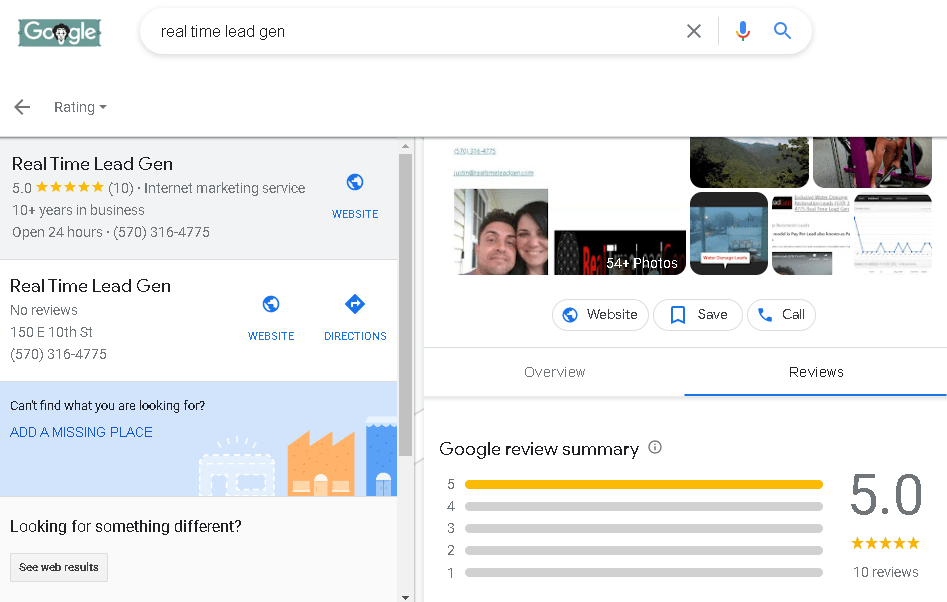Viewport: 947px width, 602px height.
Task: Click the results list scrollbar thumb
Action: click(x=405, y=305)
